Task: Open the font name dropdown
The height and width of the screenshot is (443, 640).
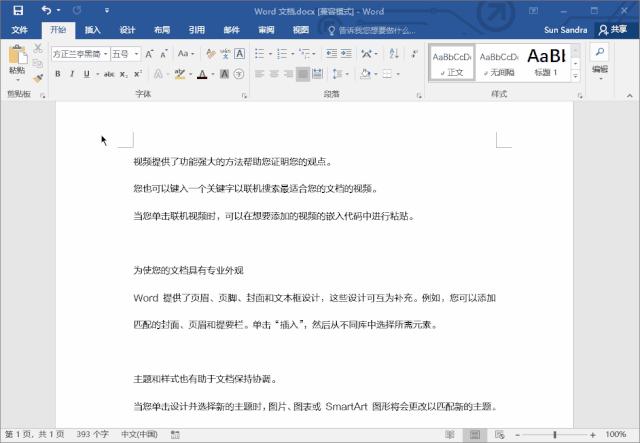Action: coord(105,54)
